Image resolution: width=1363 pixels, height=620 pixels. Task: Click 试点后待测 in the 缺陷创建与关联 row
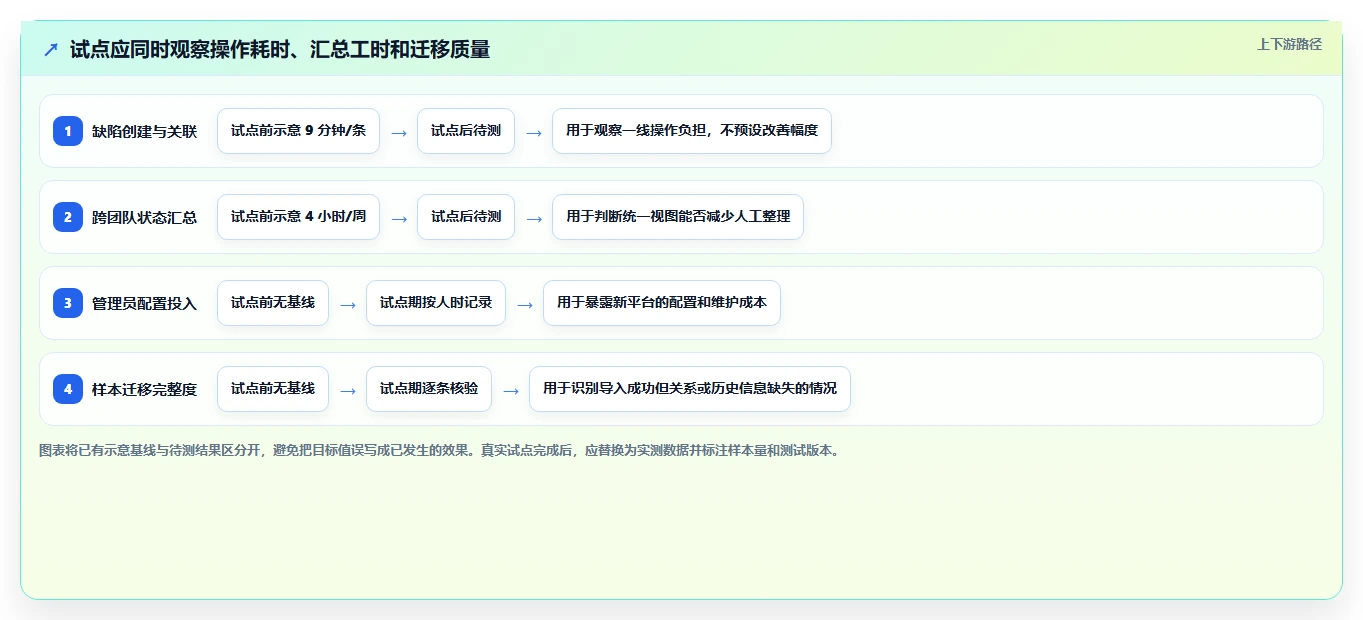tap(466, 131)
